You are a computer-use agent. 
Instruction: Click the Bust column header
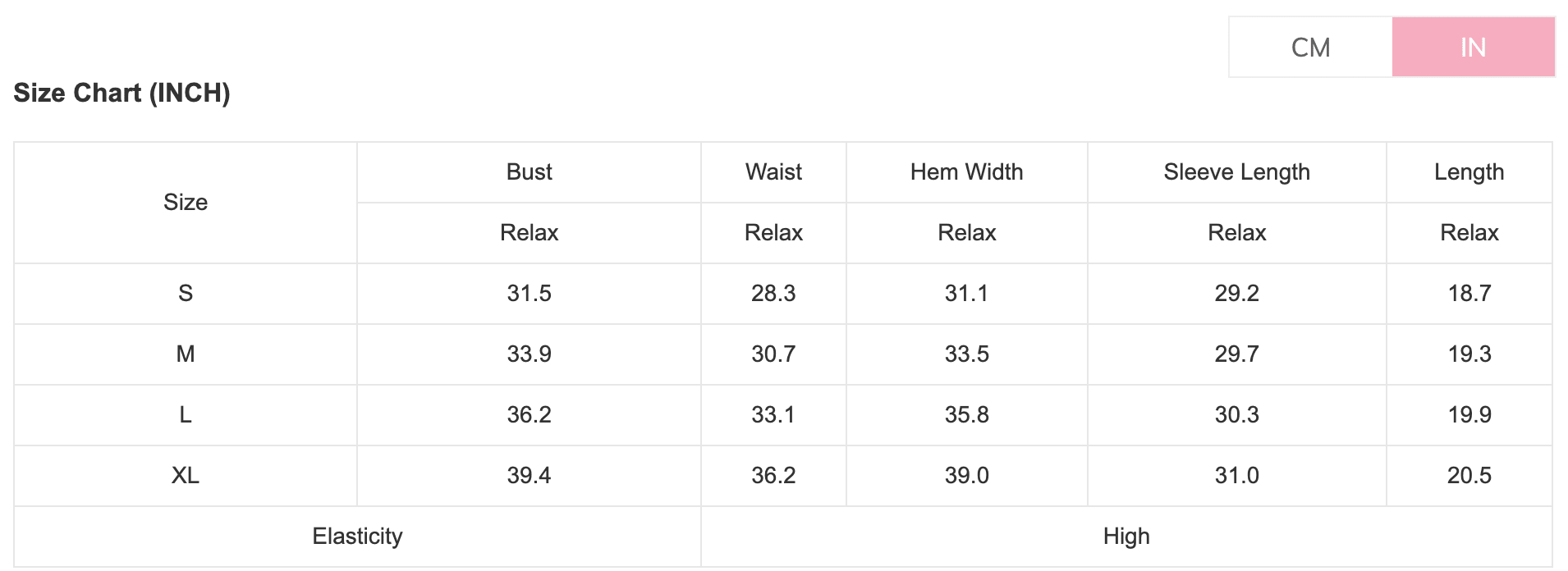[x=529, y=172]
